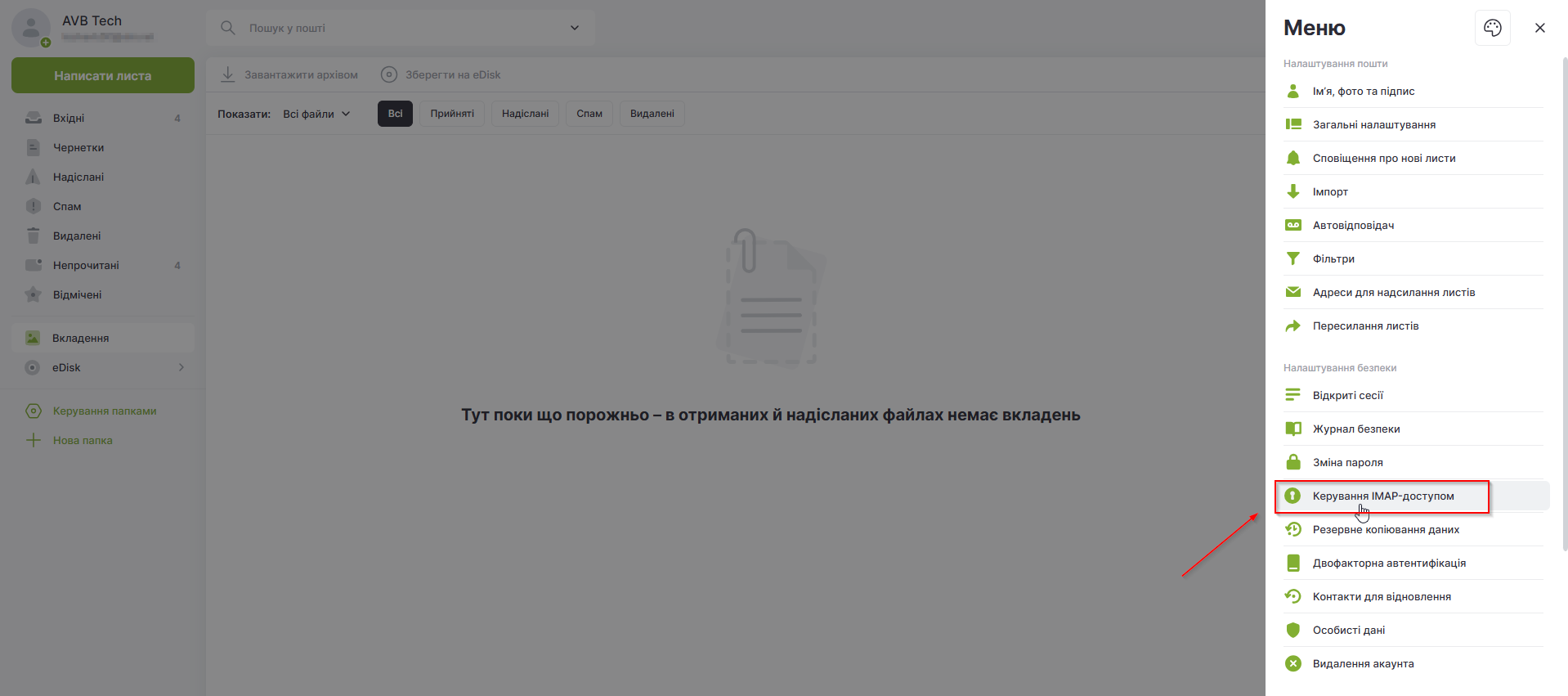Open the theme palette icon in Меню
Image resolution: width=1568 pixels, height=696 pixels.
pyautogui.click(x=1492, y=28)
